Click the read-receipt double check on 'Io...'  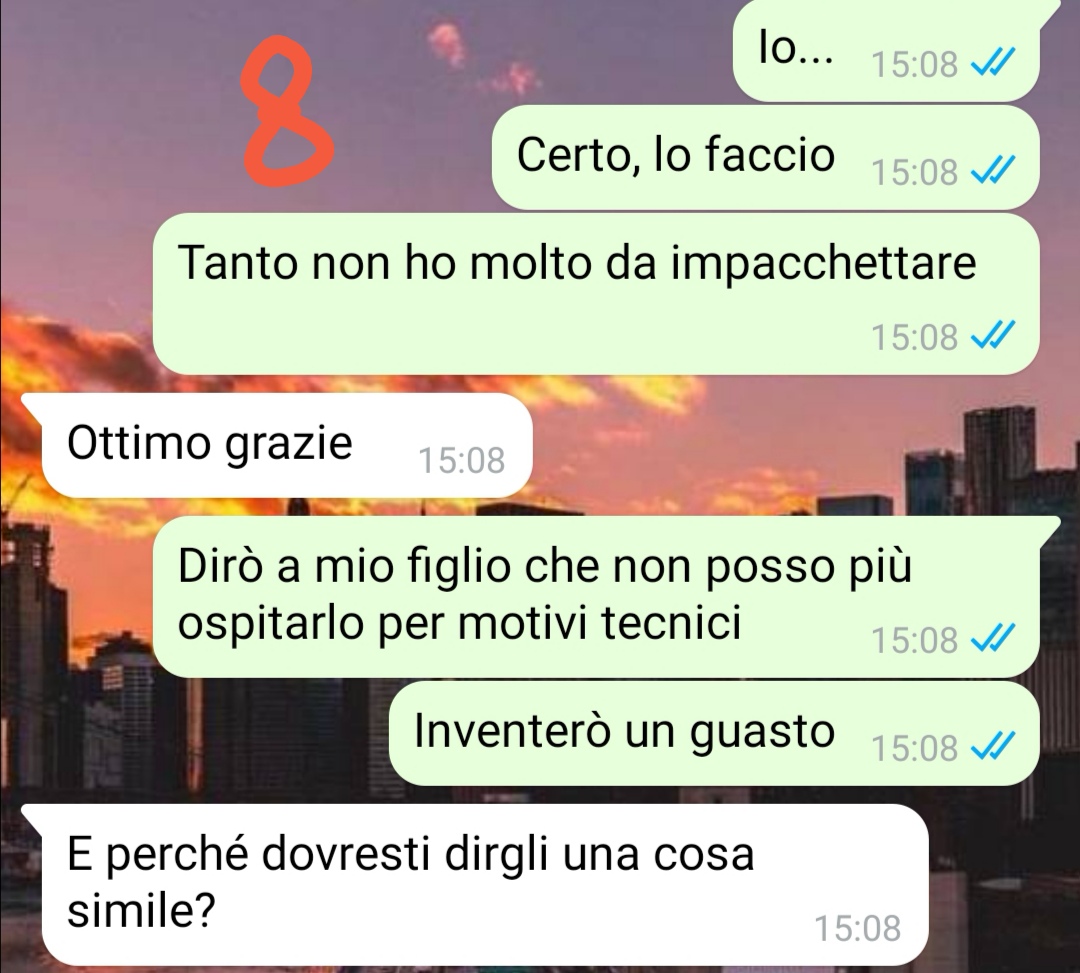point(993,63)
